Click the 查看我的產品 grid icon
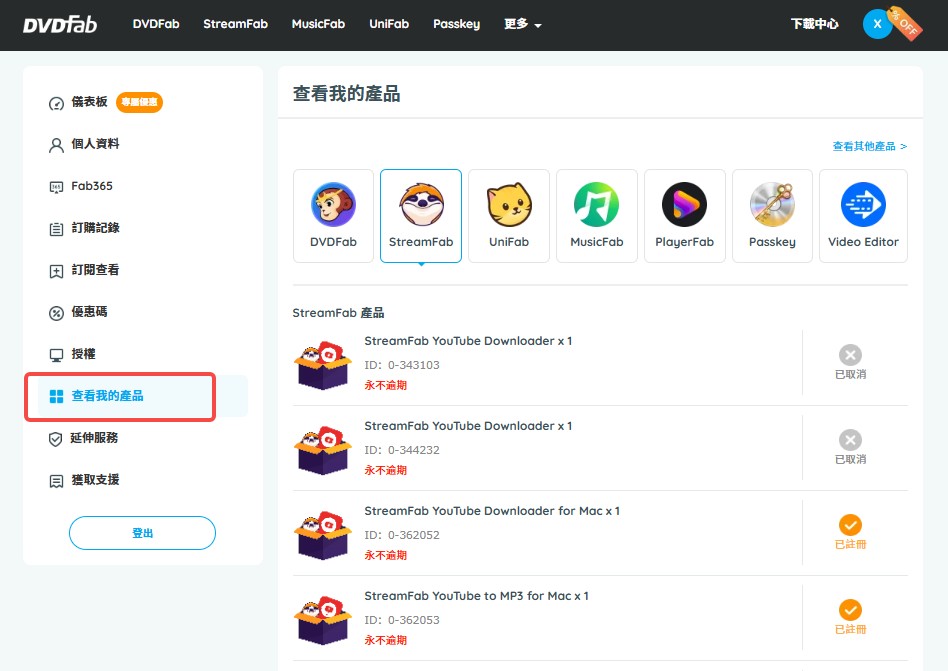This screenshot has width=948, height=671. click(x=56, y=397)
